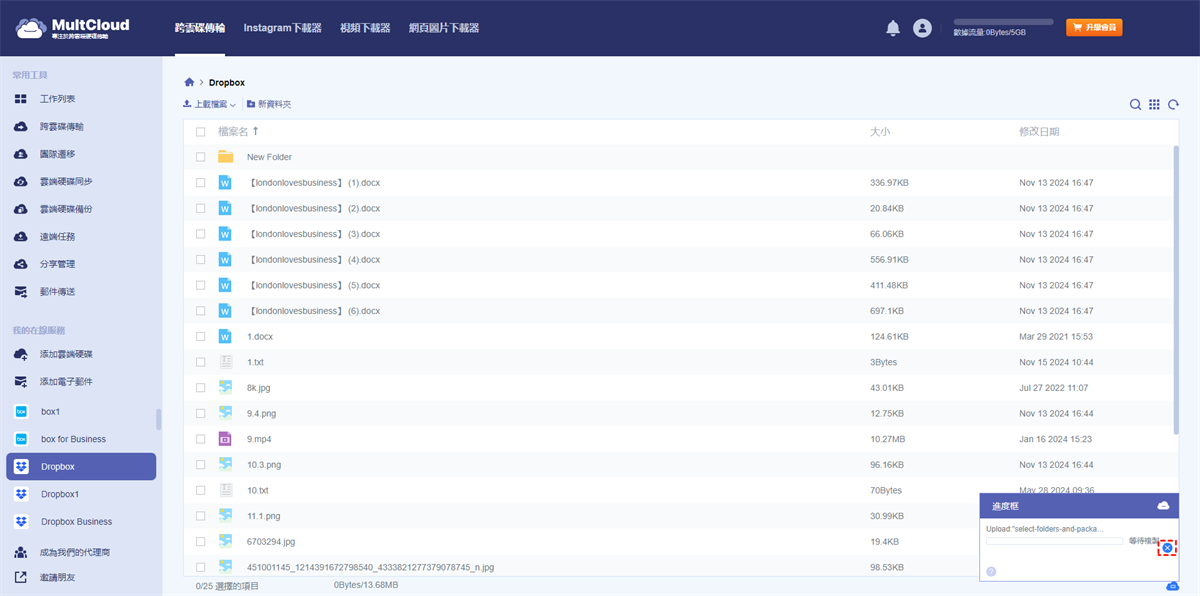Viewport: 1200px width, 596px height.
Task: Refresh the Dropbox file list
Action: pos(1173,104)
